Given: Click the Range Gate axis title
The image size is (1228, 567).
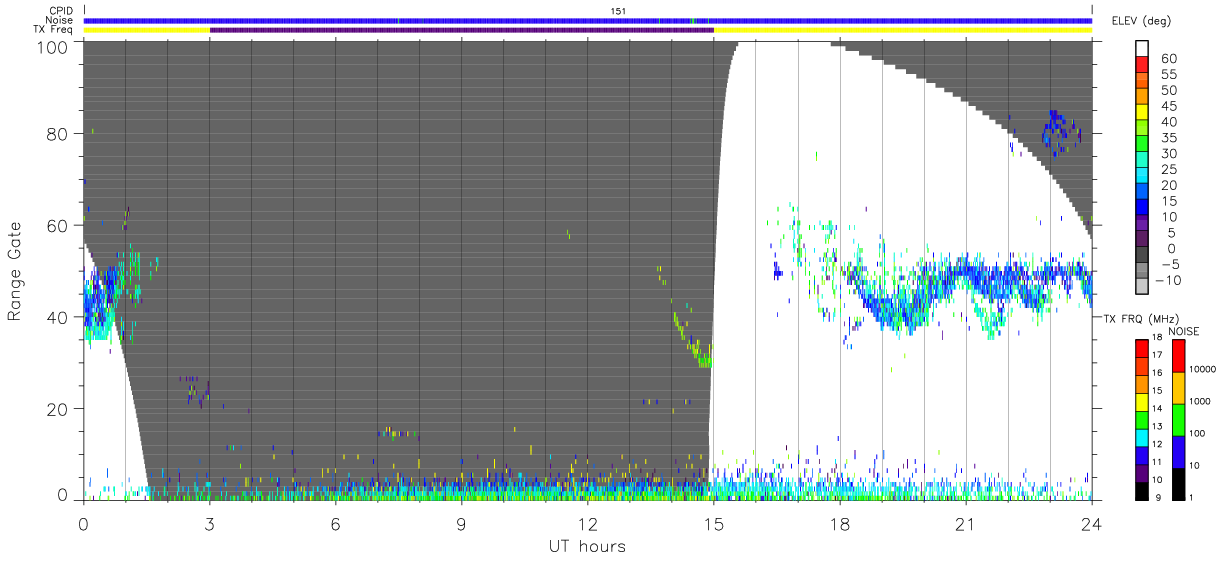Looking at the screenshot, I should coord(15,271).
